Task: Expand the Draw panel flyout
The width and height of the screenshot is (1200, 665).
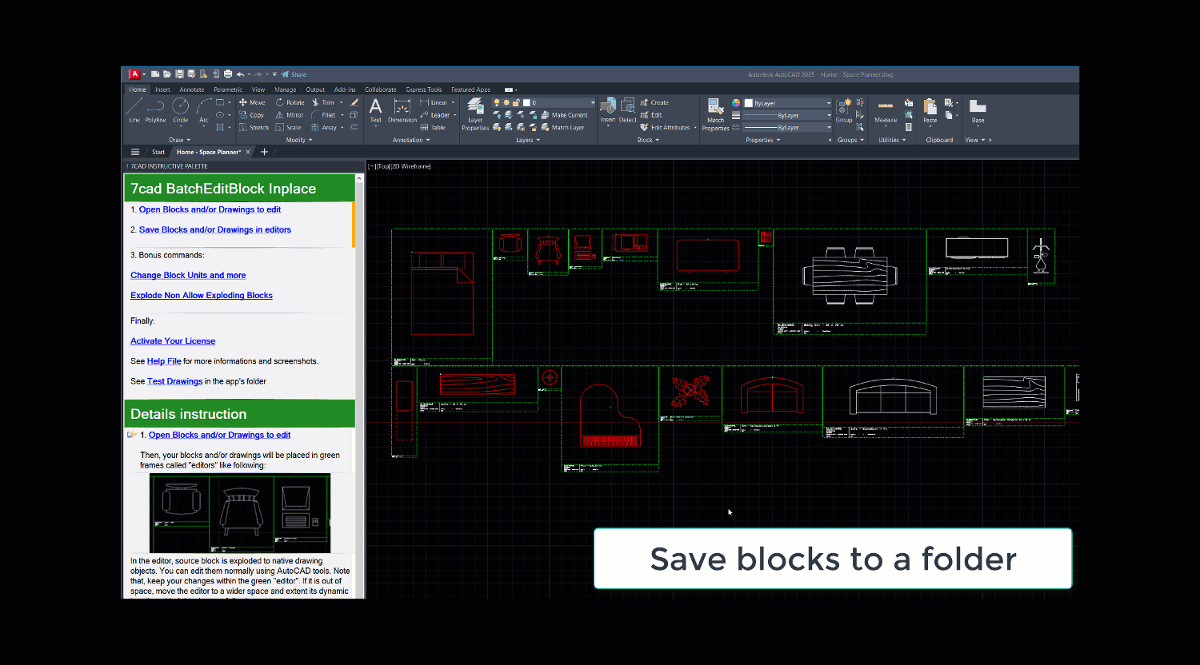Action: (x=179, y=140)
